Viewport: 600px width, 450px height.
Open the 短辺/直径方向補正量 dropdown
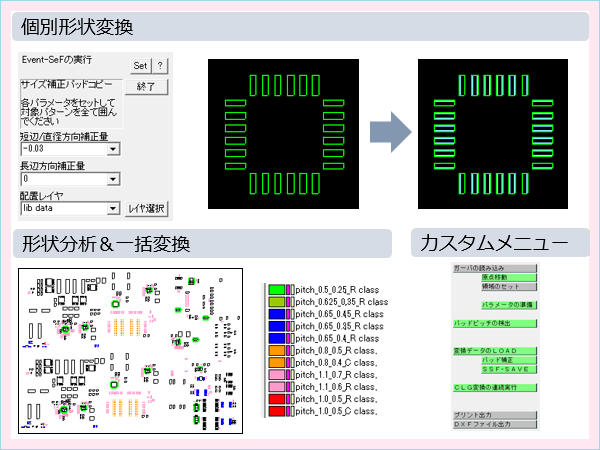[114, 150]
